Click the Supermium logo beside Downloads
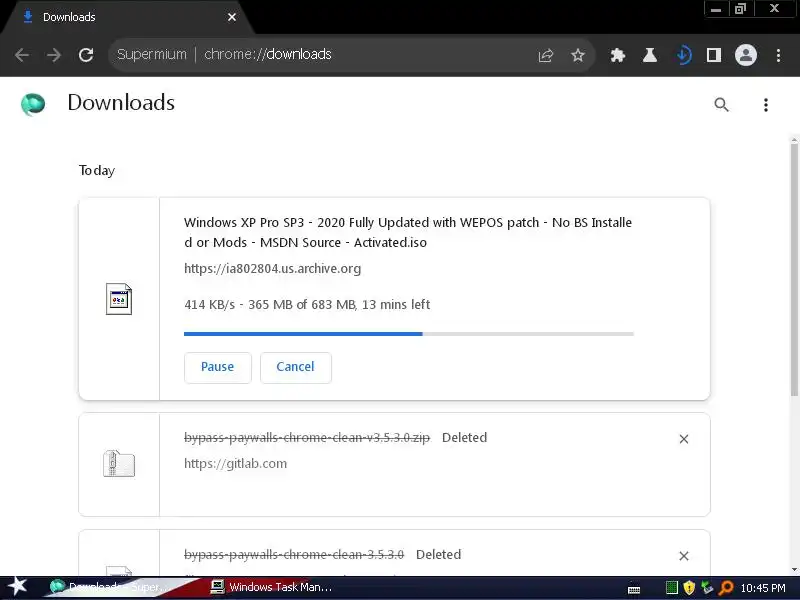The image size is (800, 600). [x=33, y=104]
